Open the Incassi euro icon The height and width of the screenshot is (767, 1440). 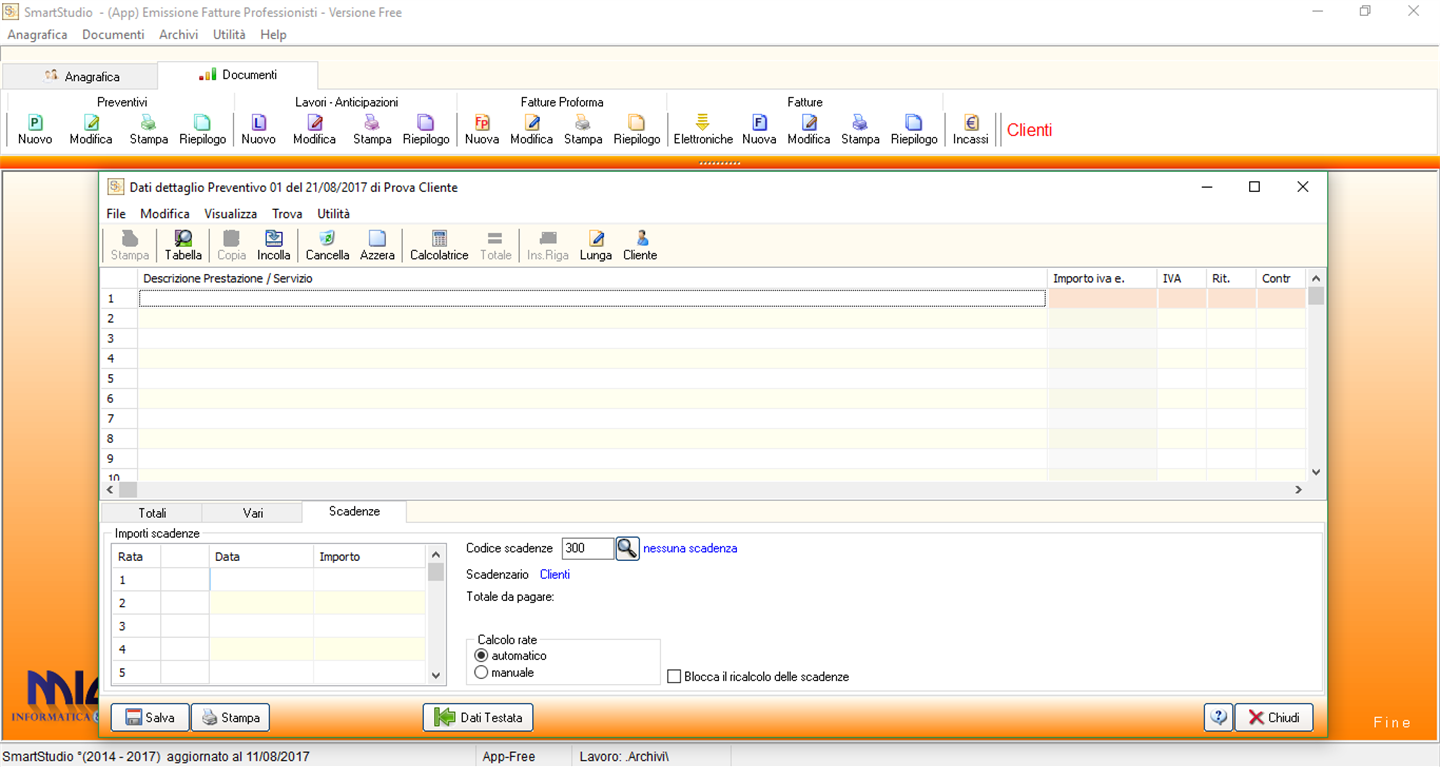970,130
